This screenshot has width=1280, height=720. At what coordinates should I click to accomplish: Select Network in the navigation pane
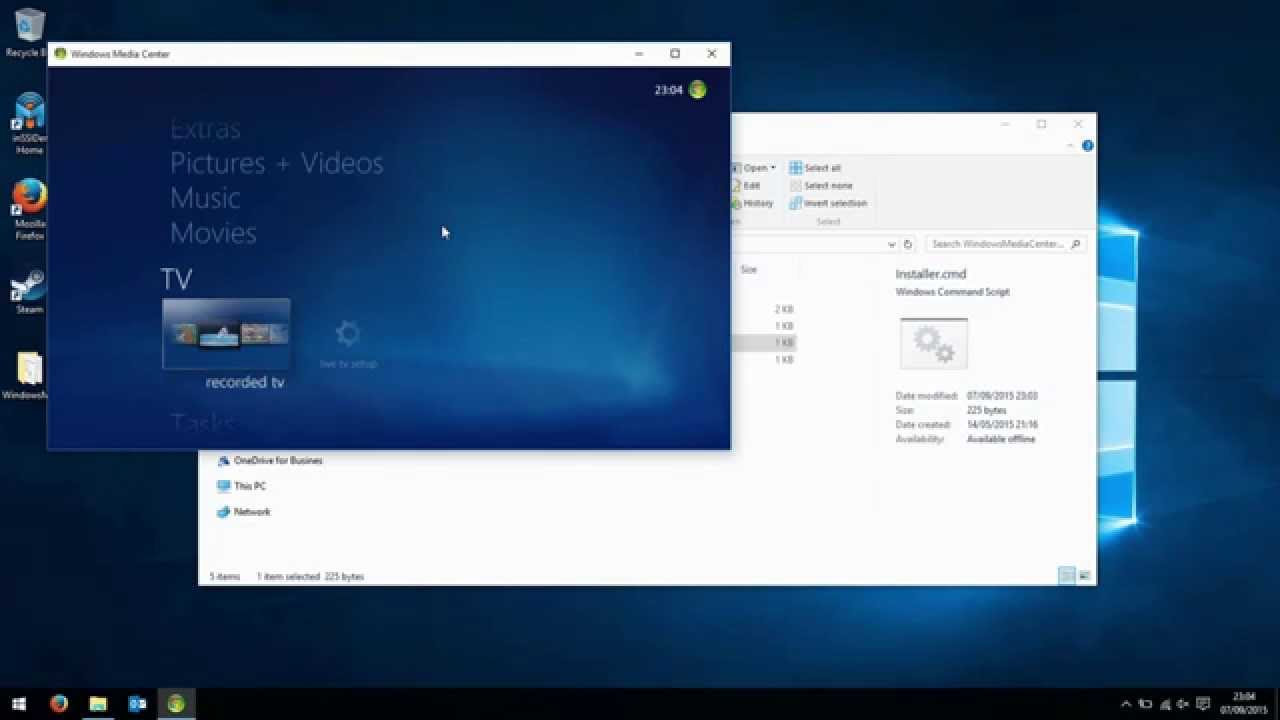pyautogui.click(x=243, y=512)
